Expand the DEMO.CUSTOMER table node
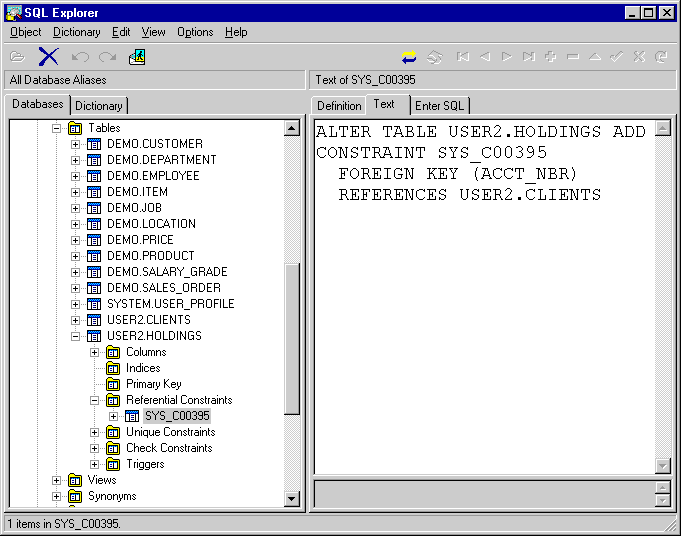The width and height of the screenshot is (681, 536). 76,144
